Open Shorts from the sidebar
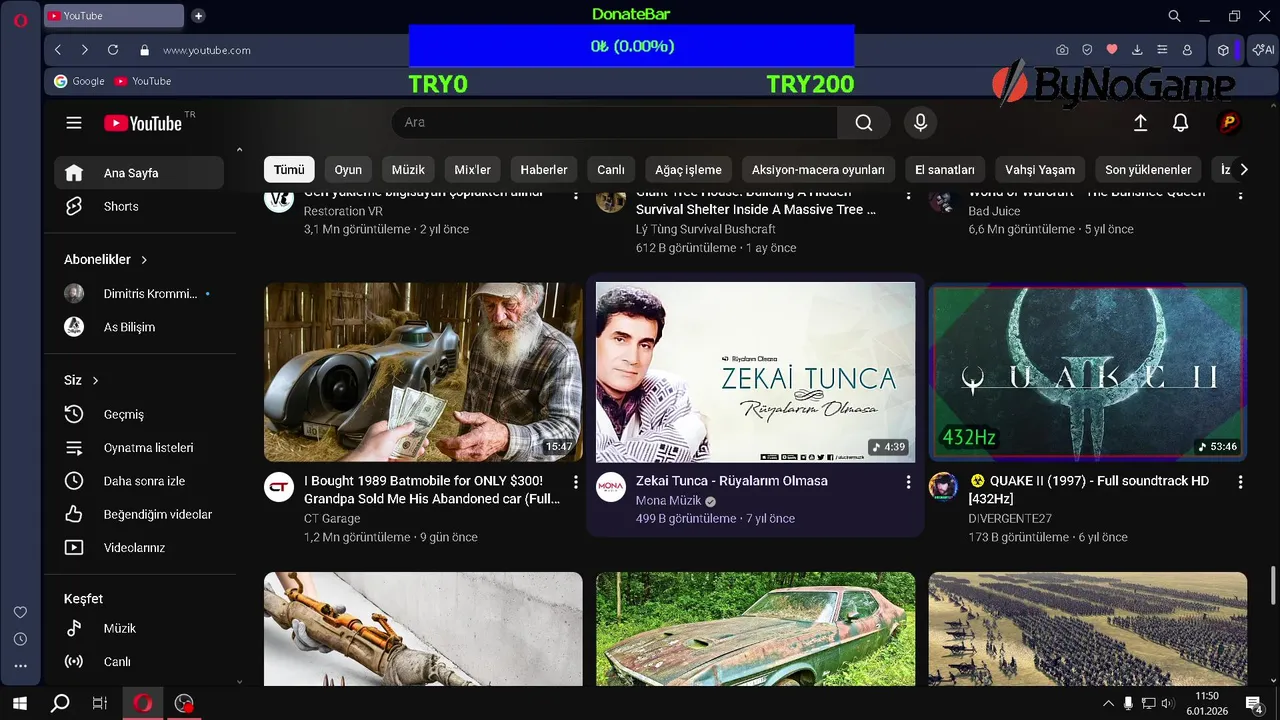1280x720 pixels. 139,206
